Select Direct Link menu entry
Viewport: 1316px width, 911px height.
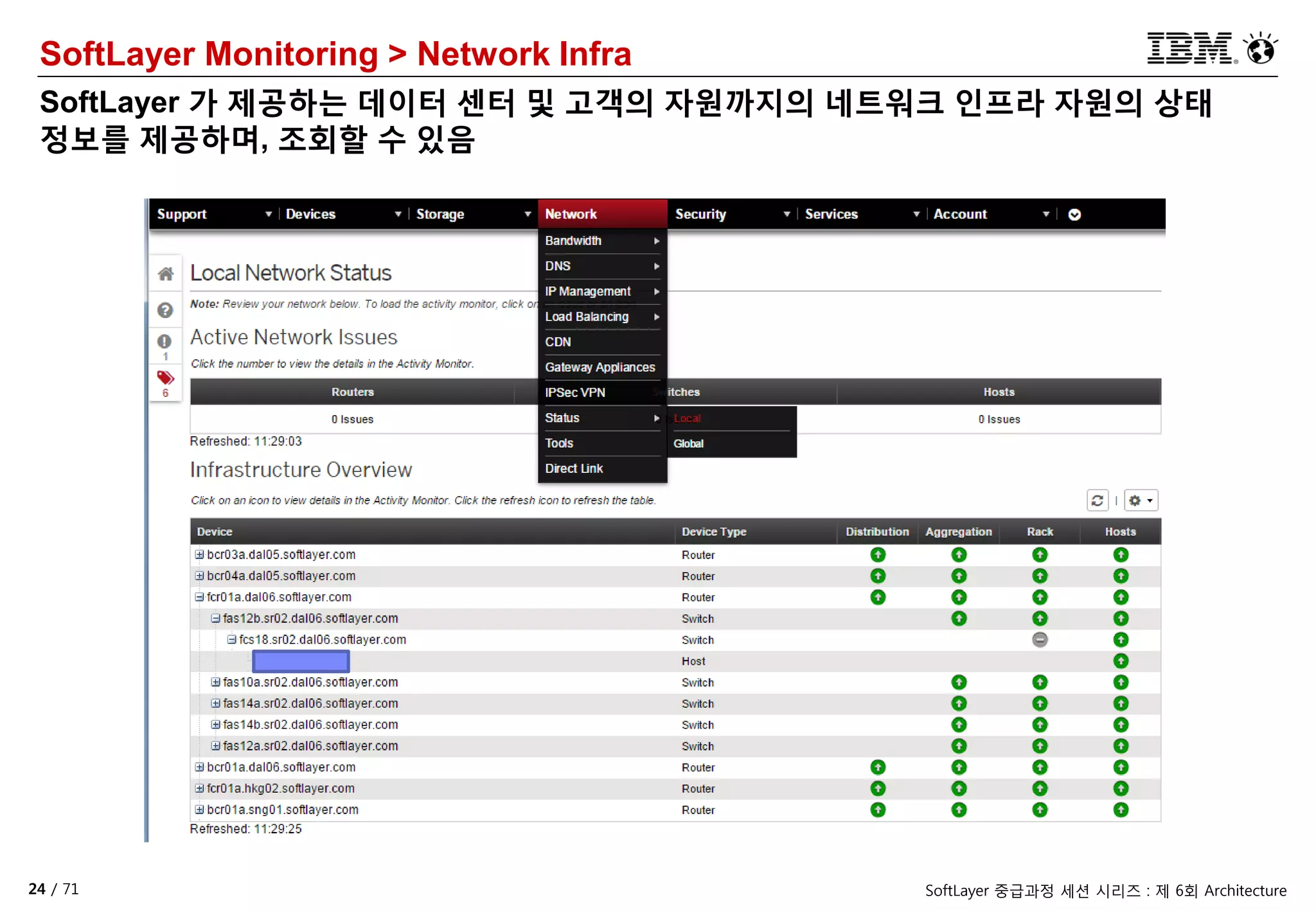point(602,468)
